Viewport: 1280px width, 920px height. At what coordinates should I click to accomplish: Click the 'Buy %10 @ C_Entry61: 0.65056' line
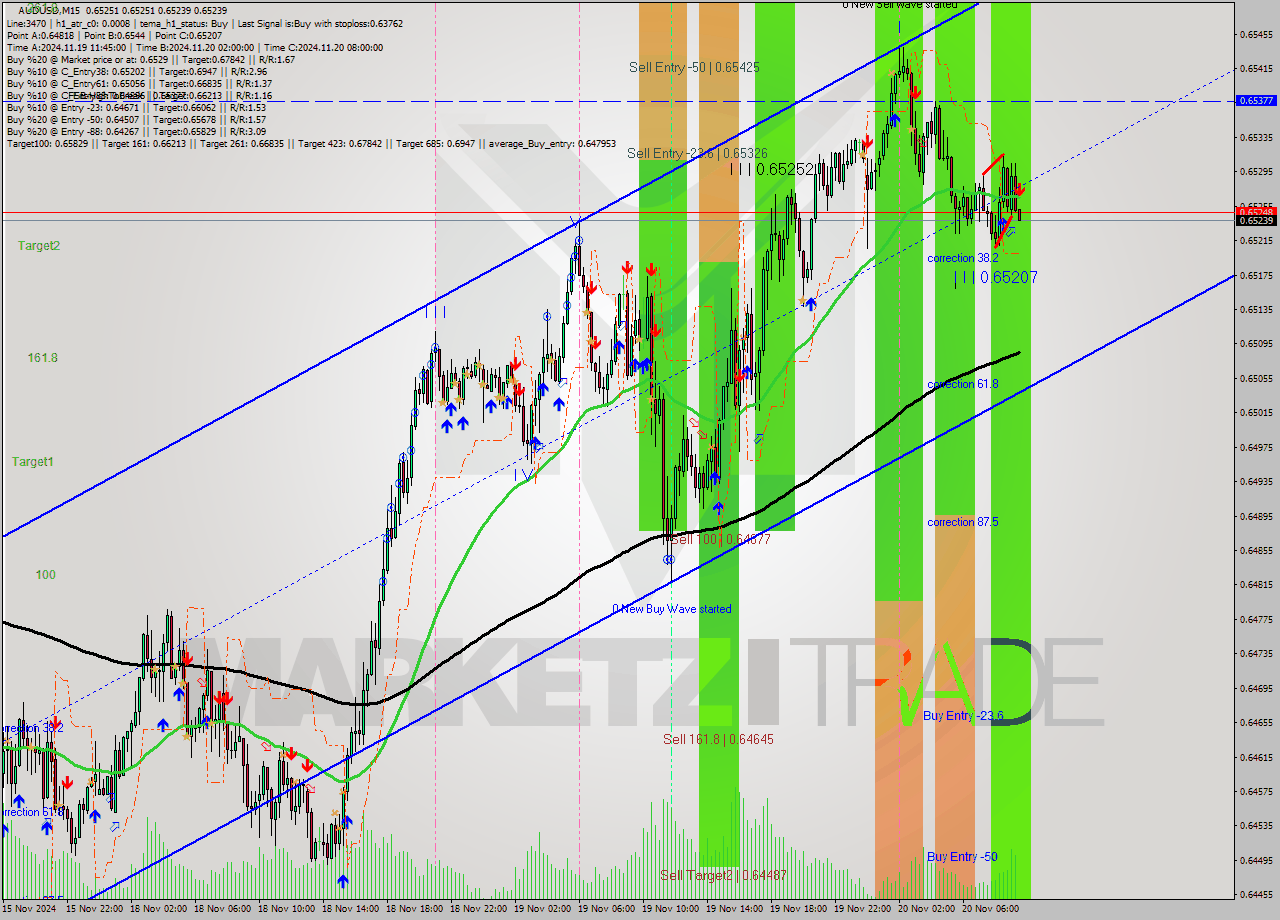click(139, 84)
